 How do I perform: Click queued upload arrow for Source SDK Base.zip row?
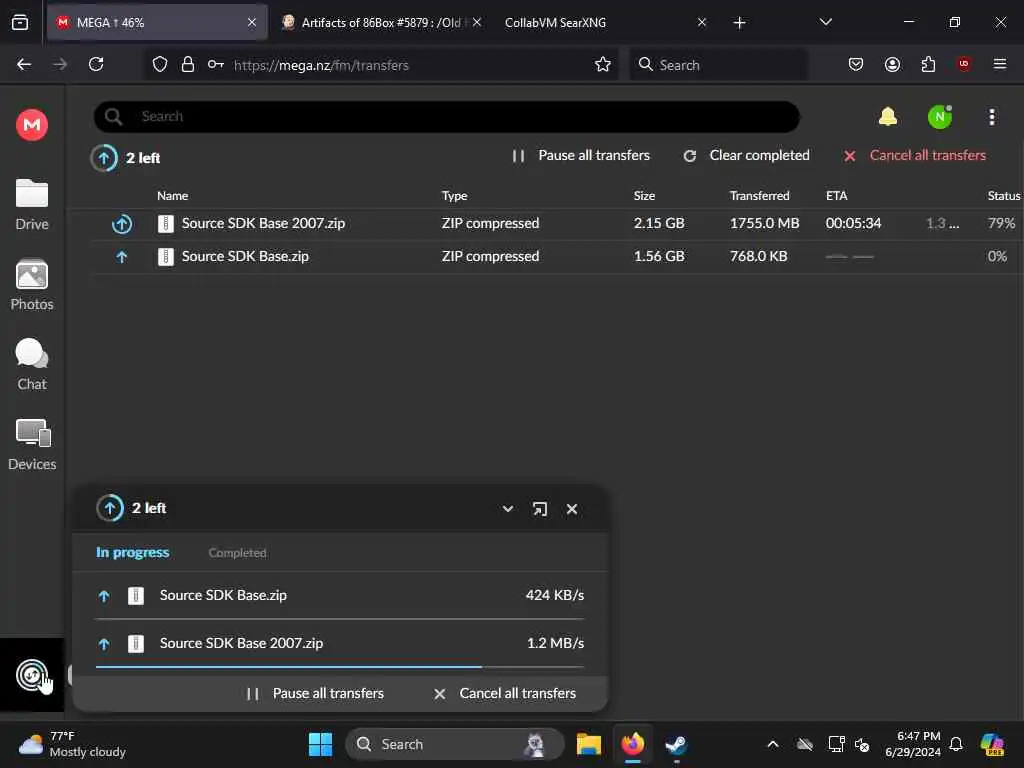click(121, 257)
